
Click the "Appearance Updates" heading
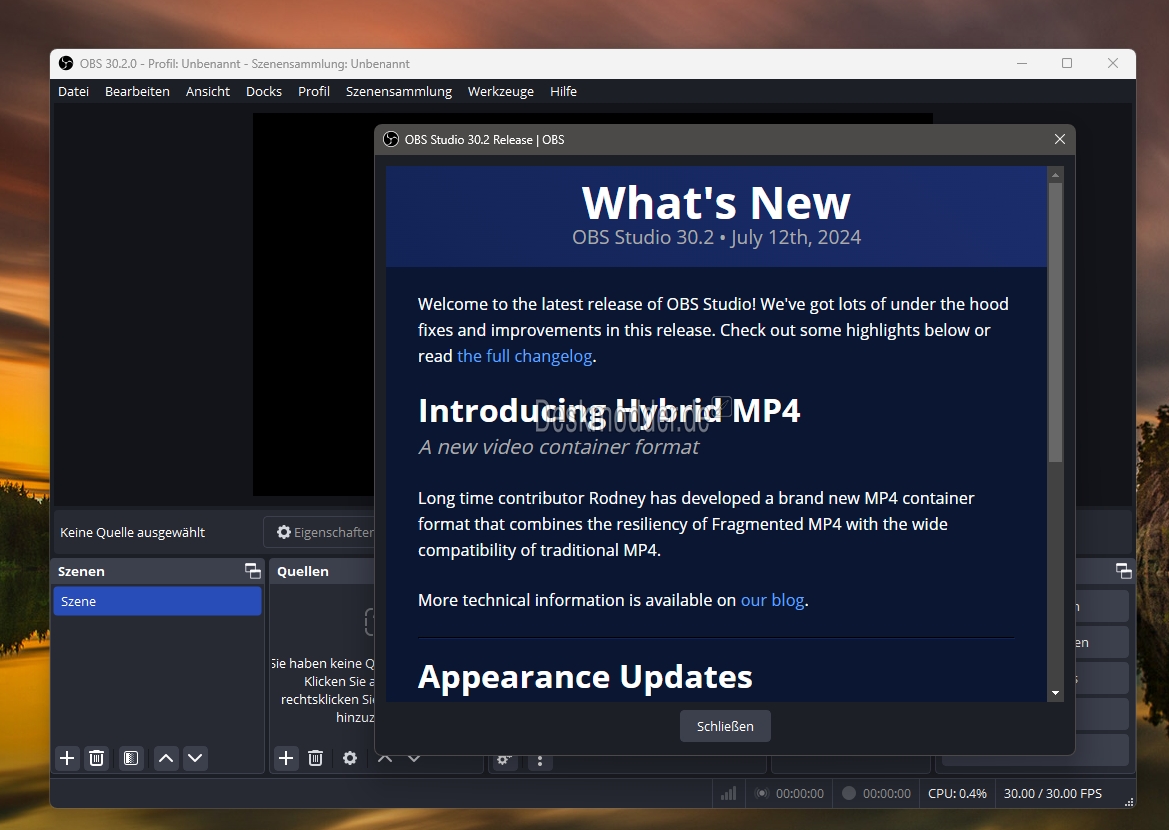(585, 677)
